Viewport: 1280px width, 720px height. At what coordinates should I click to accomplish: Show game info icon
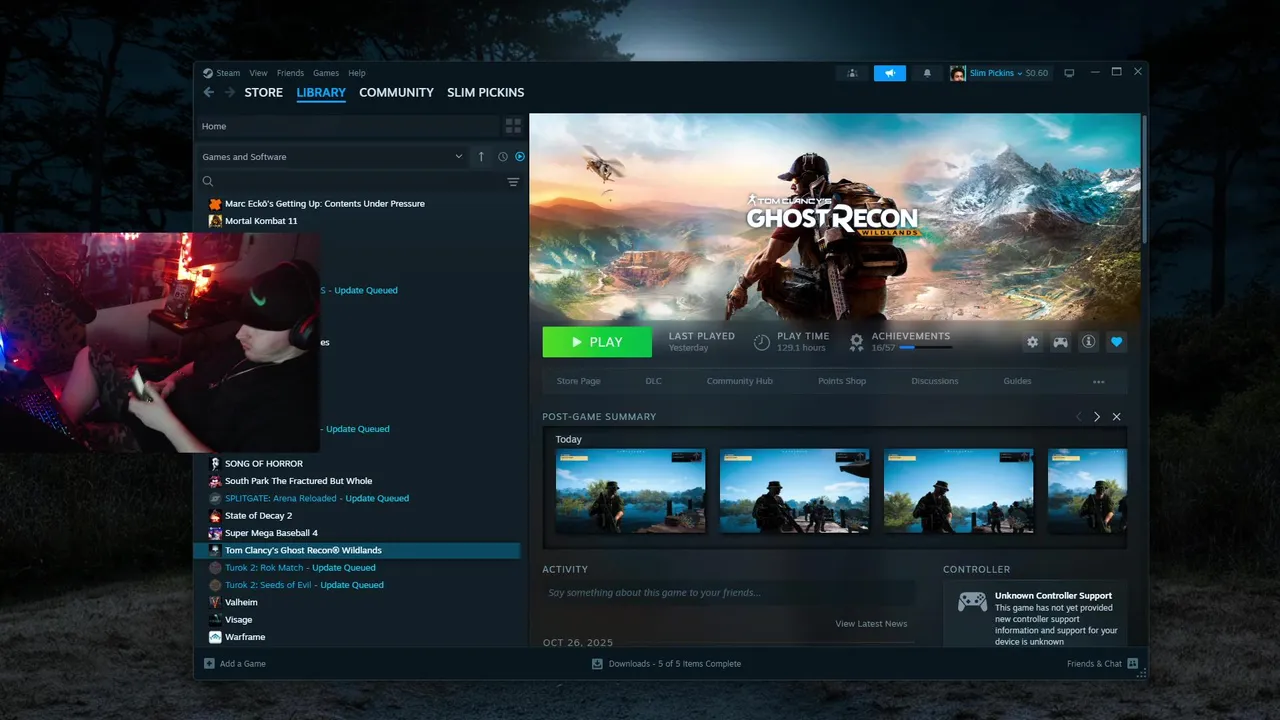point(1088,342)
